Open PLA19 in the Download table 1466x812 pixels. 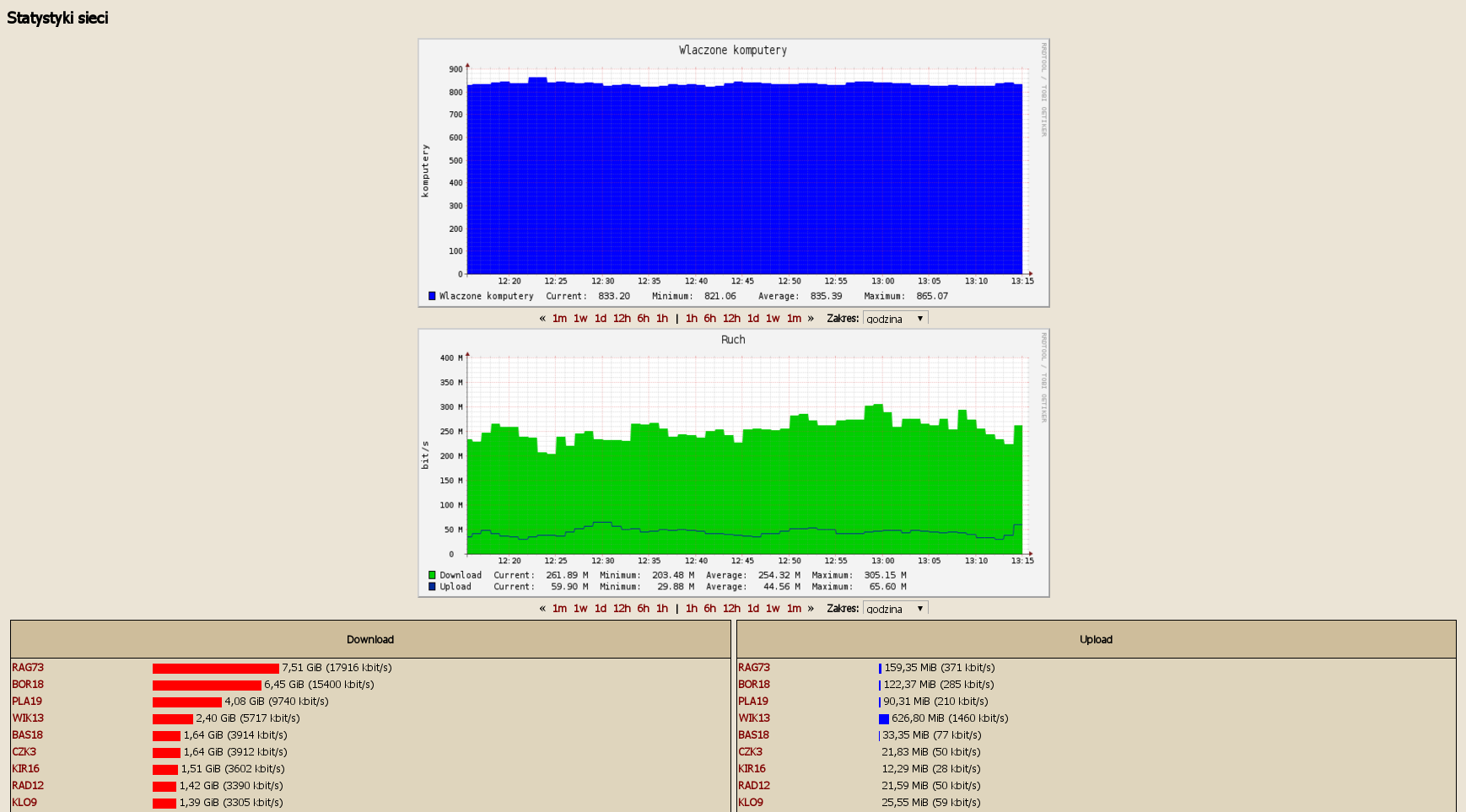(x=27, y=702)
